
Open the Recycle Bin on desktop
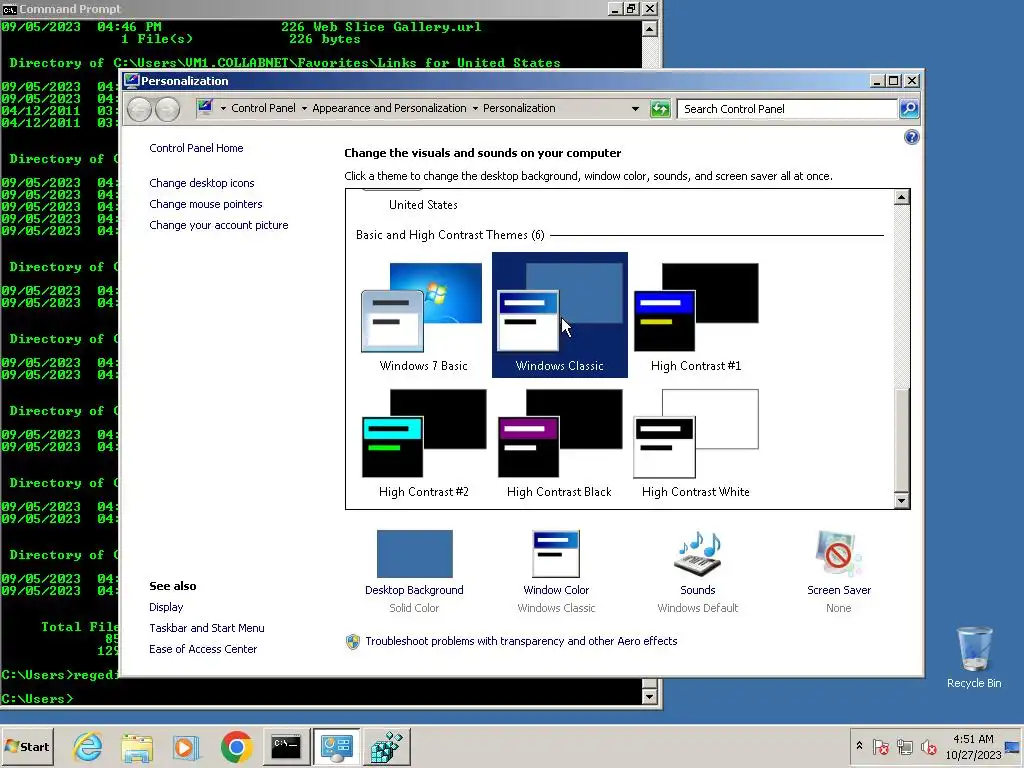974,657
